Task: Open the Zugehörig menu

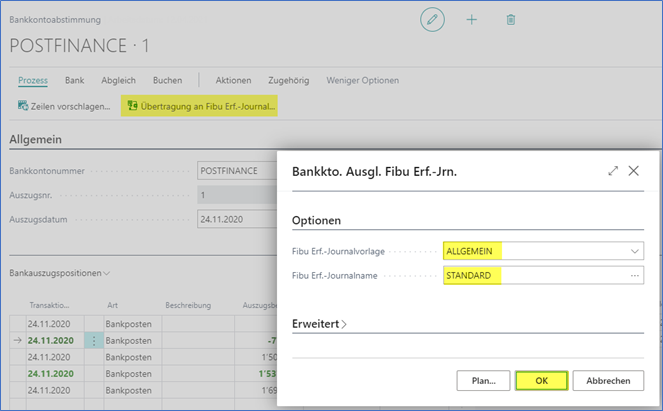Action: click(288, 80)
